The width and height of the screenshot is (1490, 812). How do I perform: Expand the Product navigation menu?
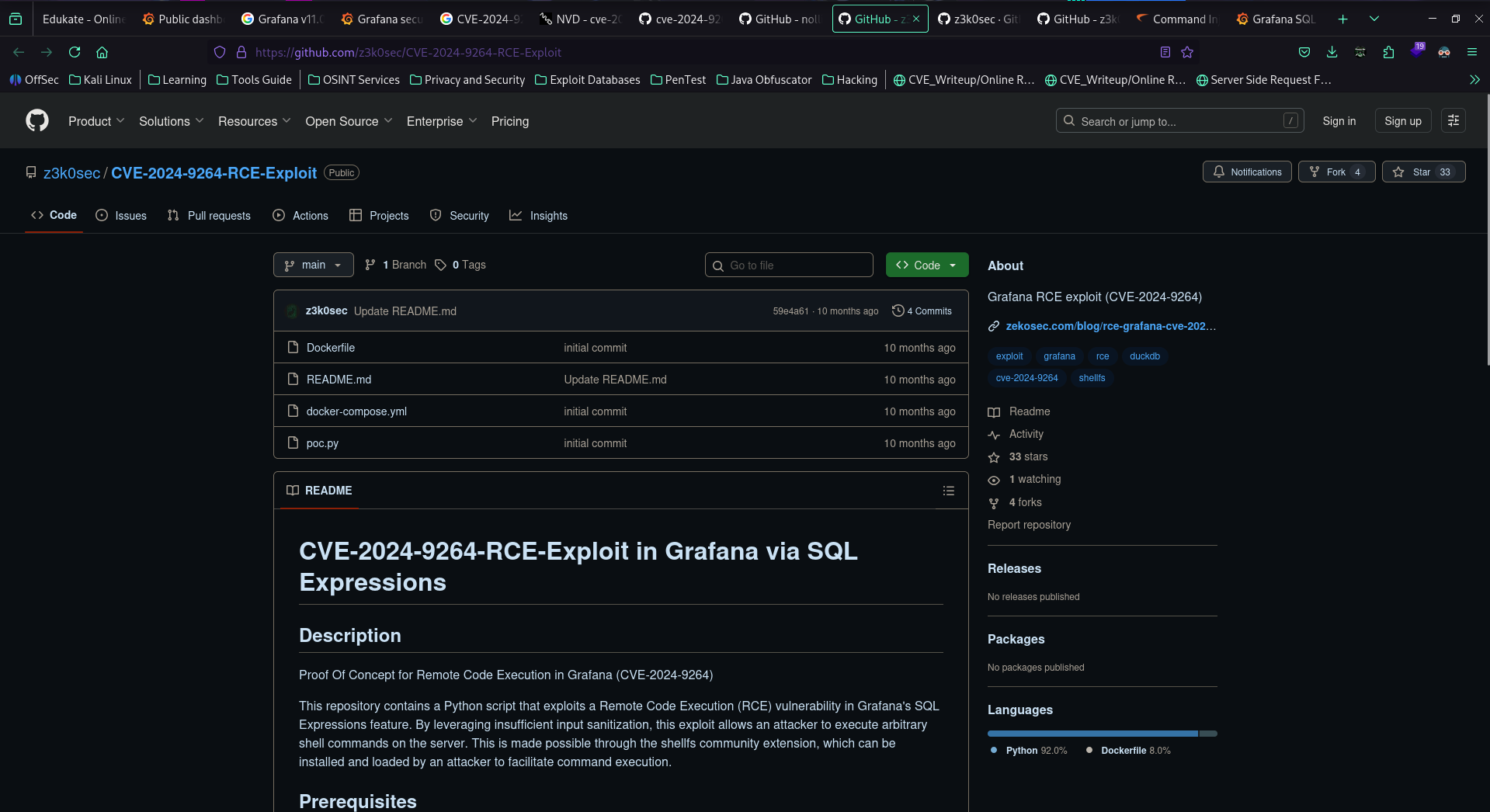point(96,121)
